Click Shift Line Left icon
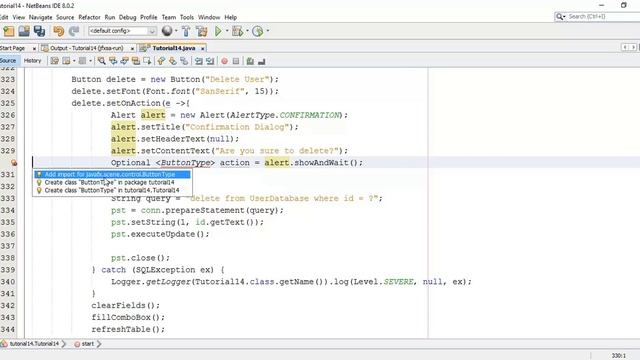This screenshot has width=640, height=360. click(199, 61)
